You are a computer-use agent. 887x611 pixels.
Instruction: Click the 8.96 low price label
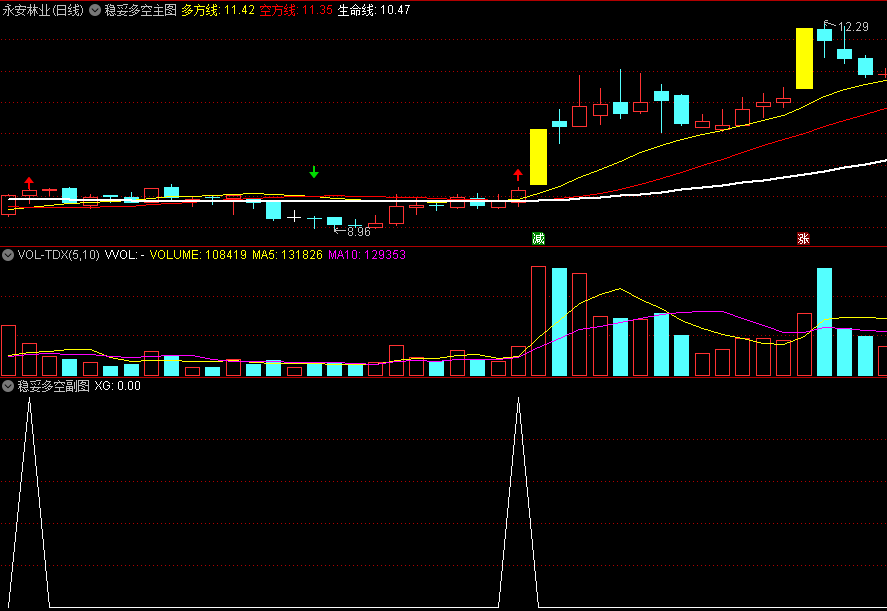pyautogui.click(x=359, y=232)
